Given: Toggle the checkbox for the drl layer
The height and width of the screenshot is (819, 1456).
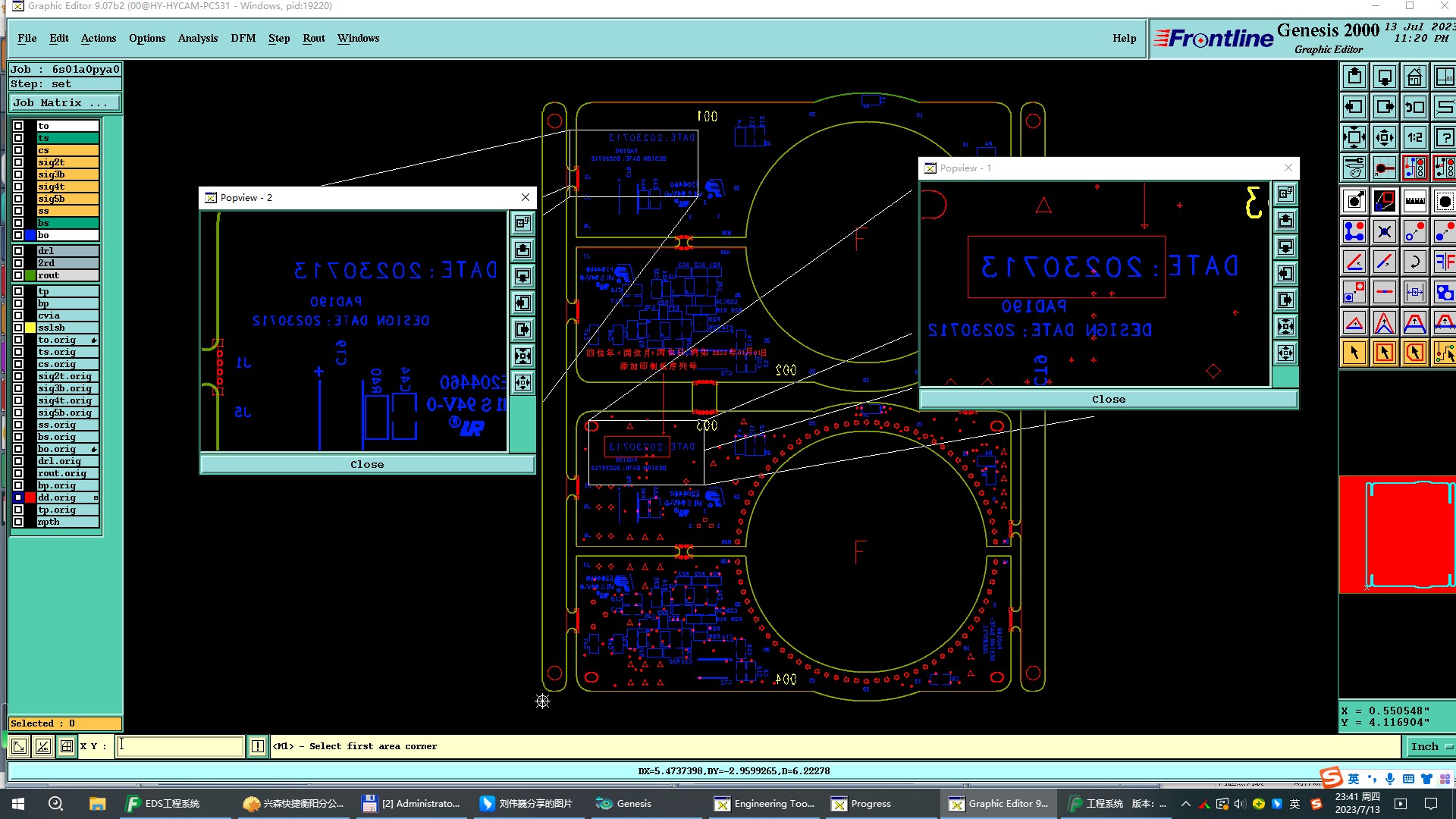Looking at the screenshot, I should tap(18, 251).
